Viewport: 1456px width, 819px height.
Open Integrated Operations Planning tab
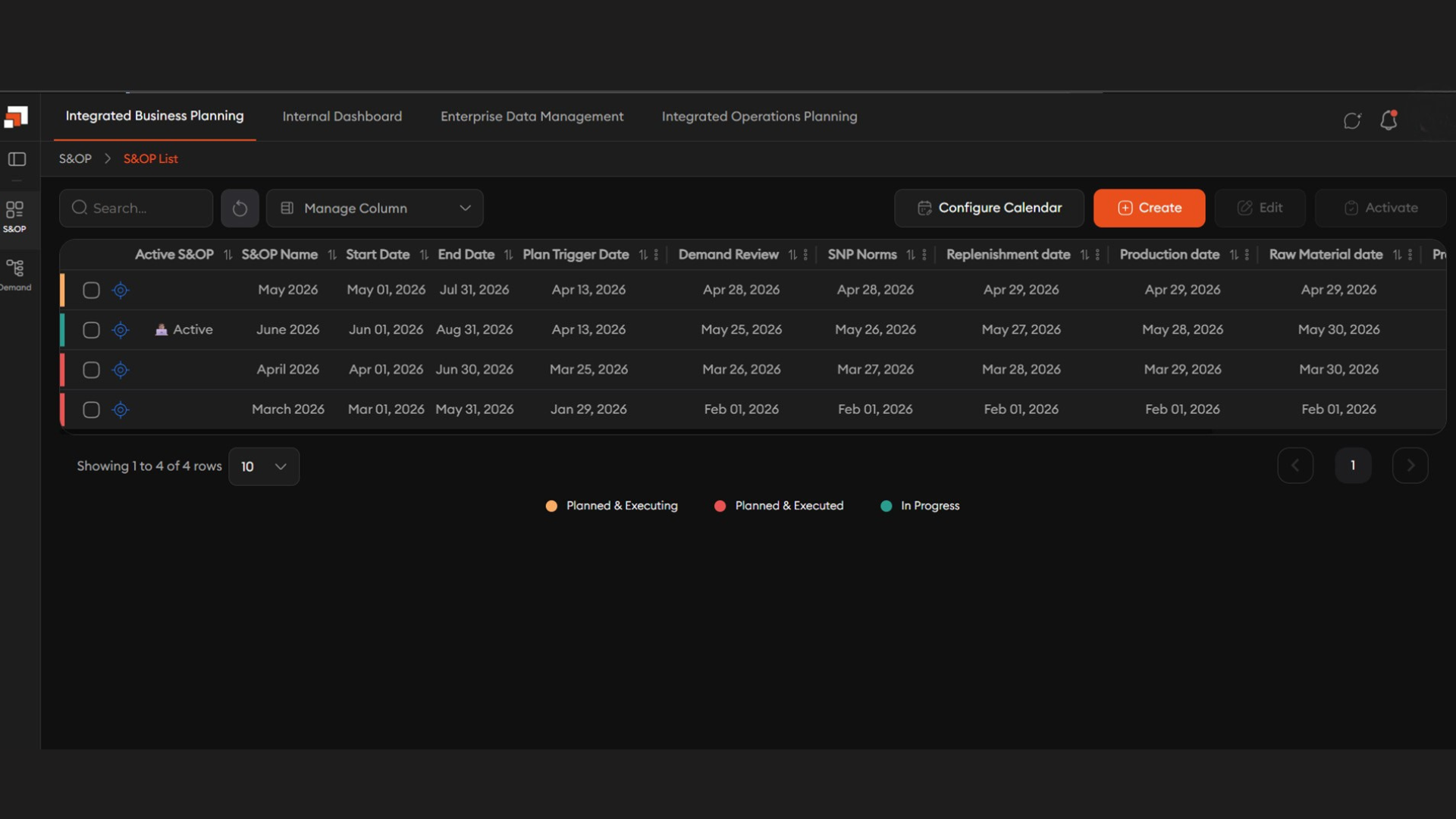(759, 117)
